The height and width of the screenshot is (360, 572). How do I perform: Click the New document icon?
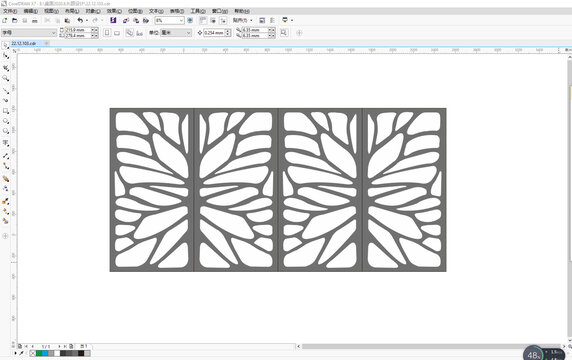5,20
